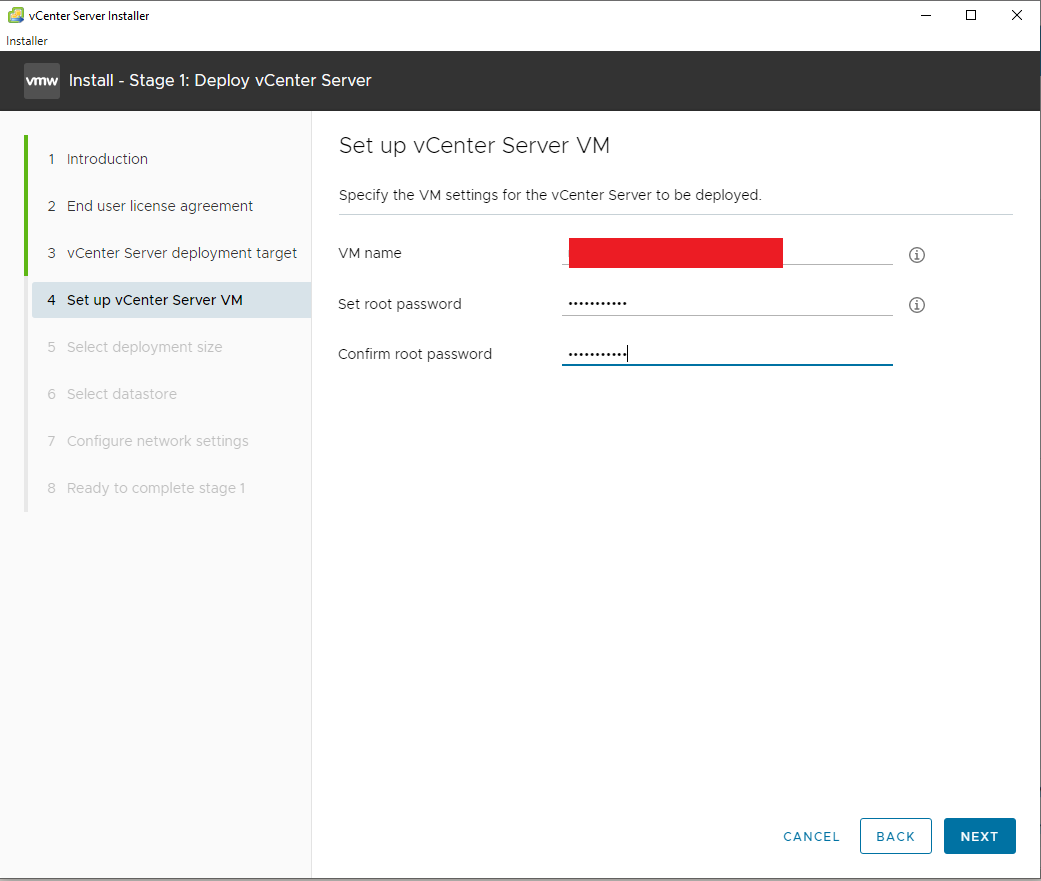This screenshot has height=881, width=1041.
Task: Focus the Set root password field
Action: click(x=727, y=303)
